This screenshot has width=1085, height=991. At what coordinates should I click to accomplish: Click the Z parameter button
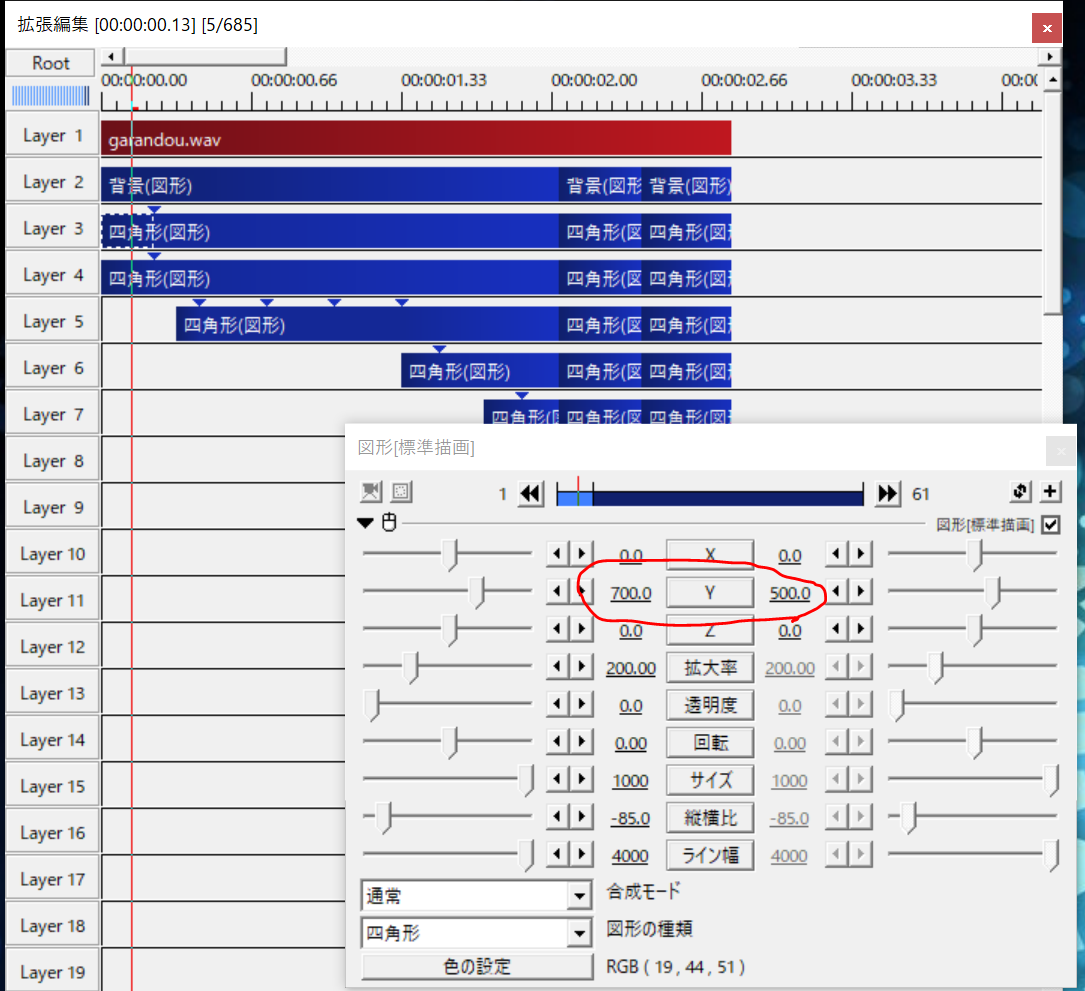(x=710, y=630)
